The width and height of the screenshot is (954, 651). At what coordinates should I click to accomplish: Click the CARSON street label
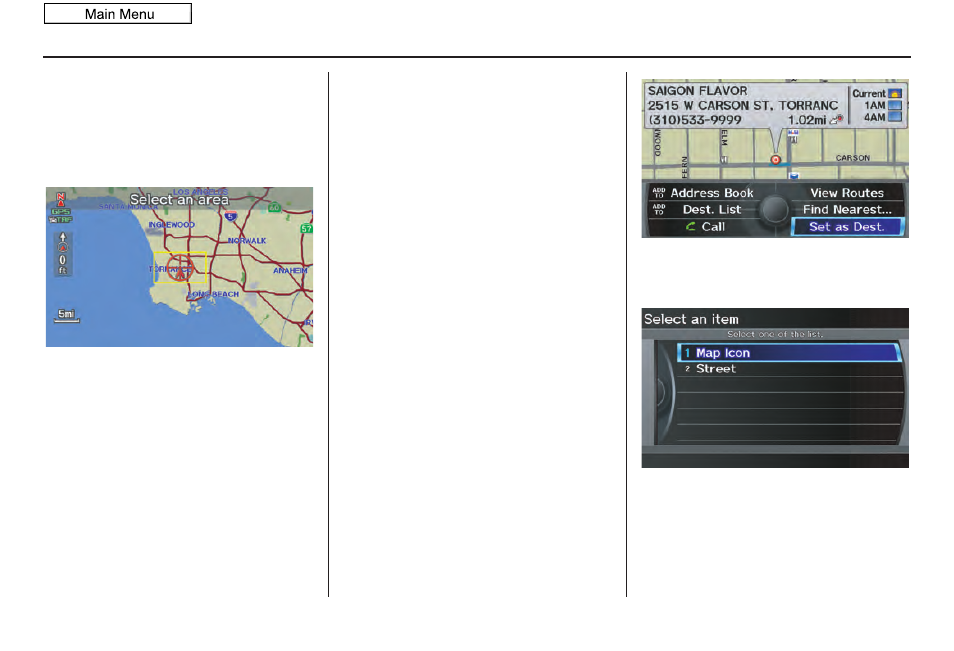(852, 158)
